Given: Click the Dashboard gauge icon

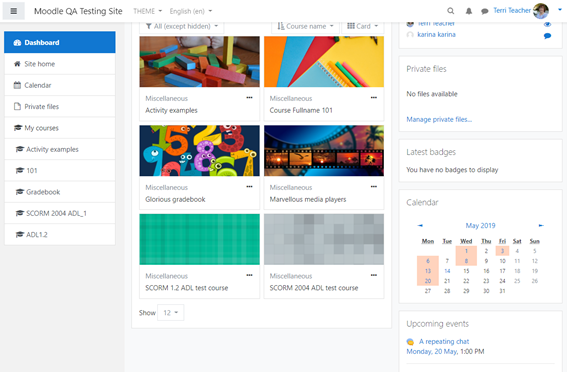Looking at the screenshot, I should pyautogui.click(x=17, y=43).
